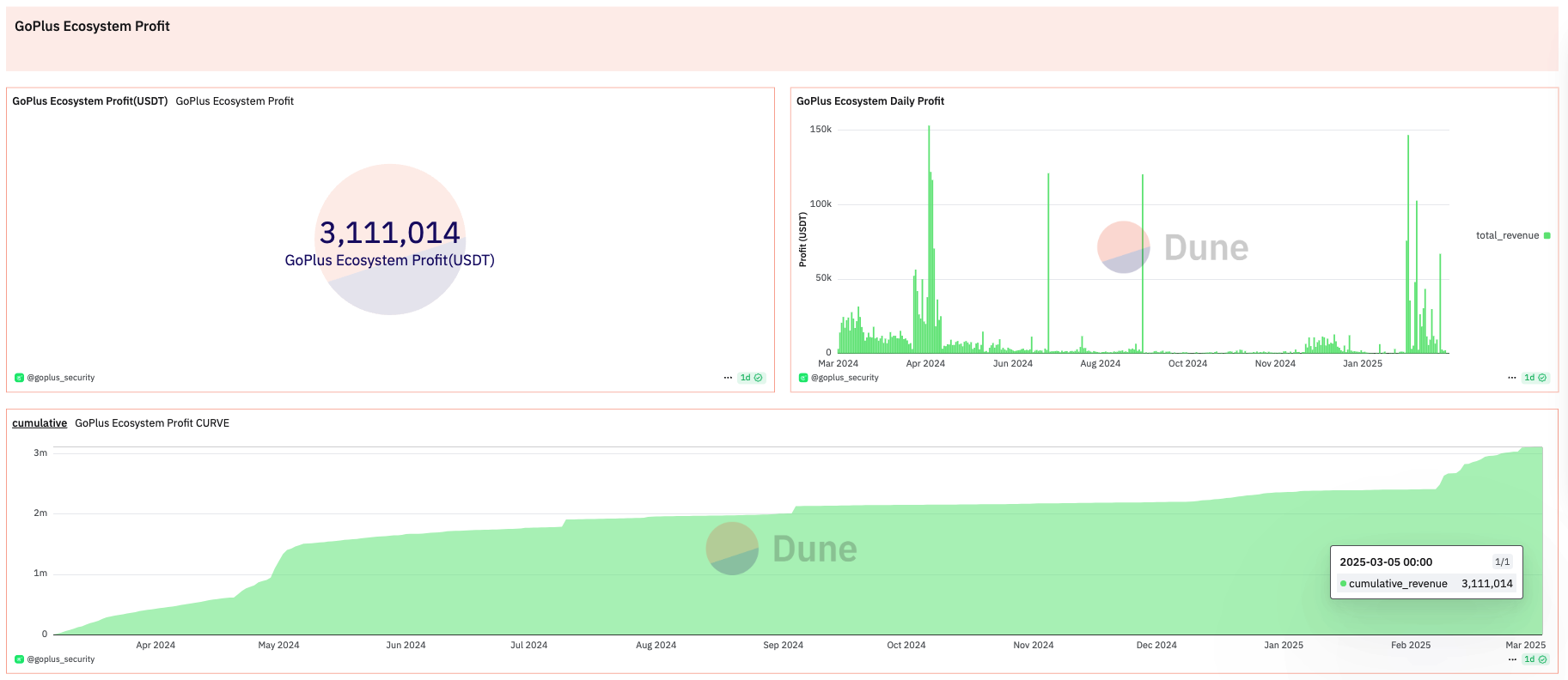Click cumulative_revenue entry in chart tooltip
This screenshot has width=1568, height=680.
[x=1426, y=584]
